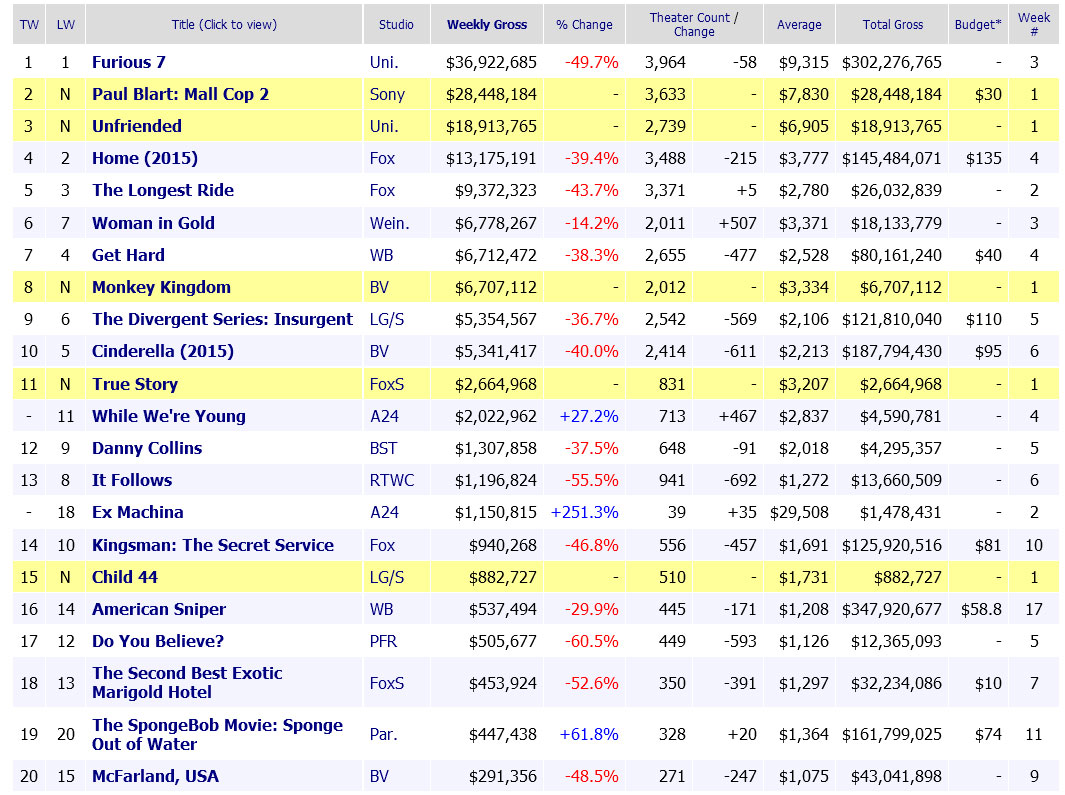The width and height of the screenshot is (1065, 795).
Task: Sort by the Budget* column header
Action: click(x=977, y=24)
